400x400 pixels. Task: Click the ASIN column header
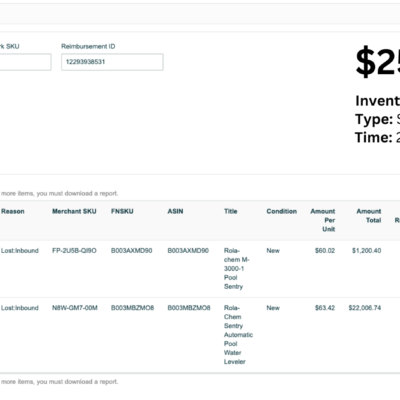click(x=175, y=211)
